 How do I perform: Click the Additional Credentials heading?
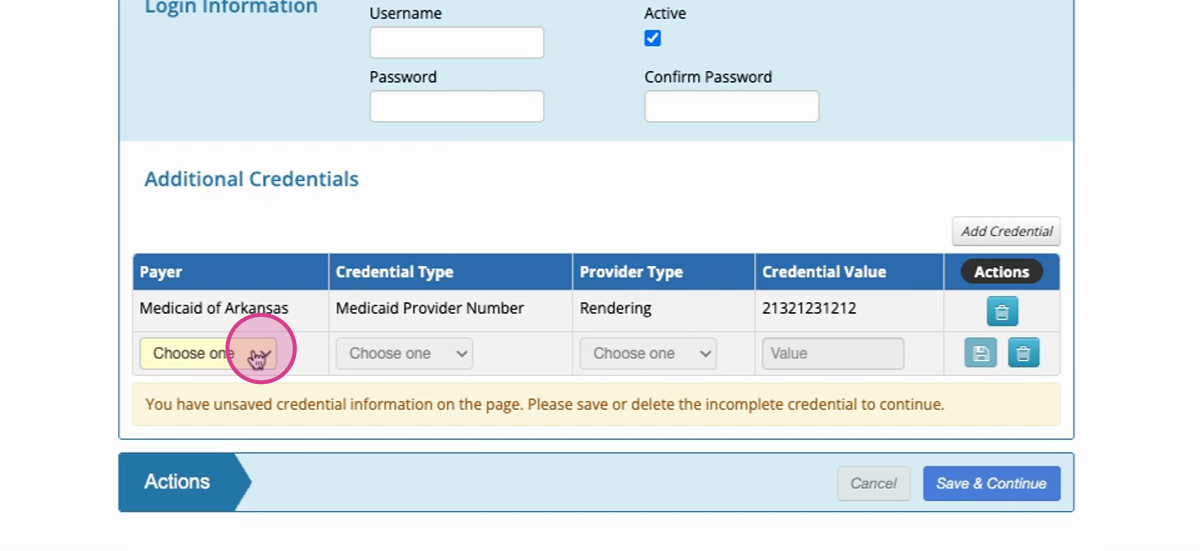pyautogui.click(x=252, y=180)
